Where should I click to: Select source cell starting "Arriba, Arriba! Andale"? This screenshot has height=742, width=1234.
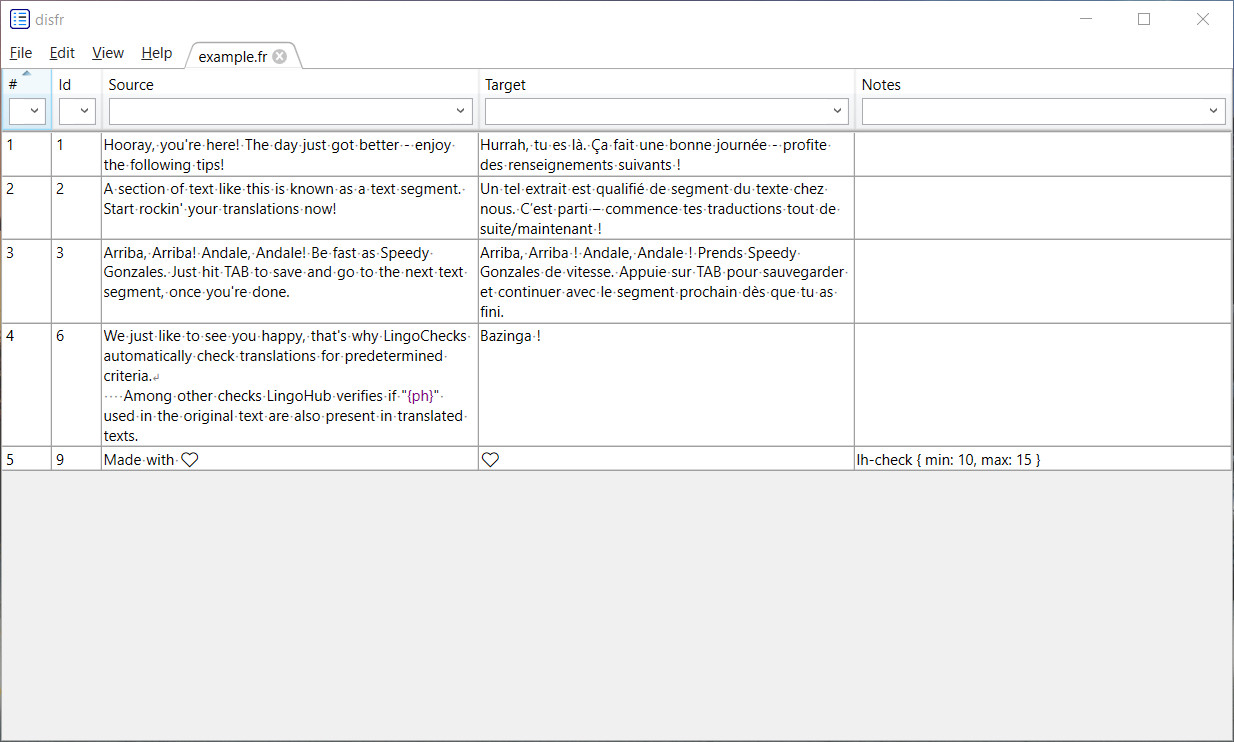coord(290,281)
